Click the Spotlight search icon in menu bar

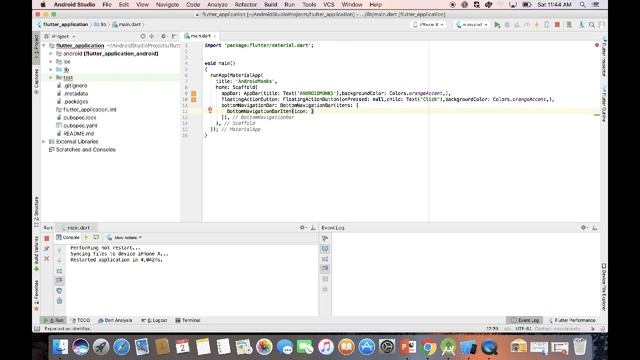[582, 5]
